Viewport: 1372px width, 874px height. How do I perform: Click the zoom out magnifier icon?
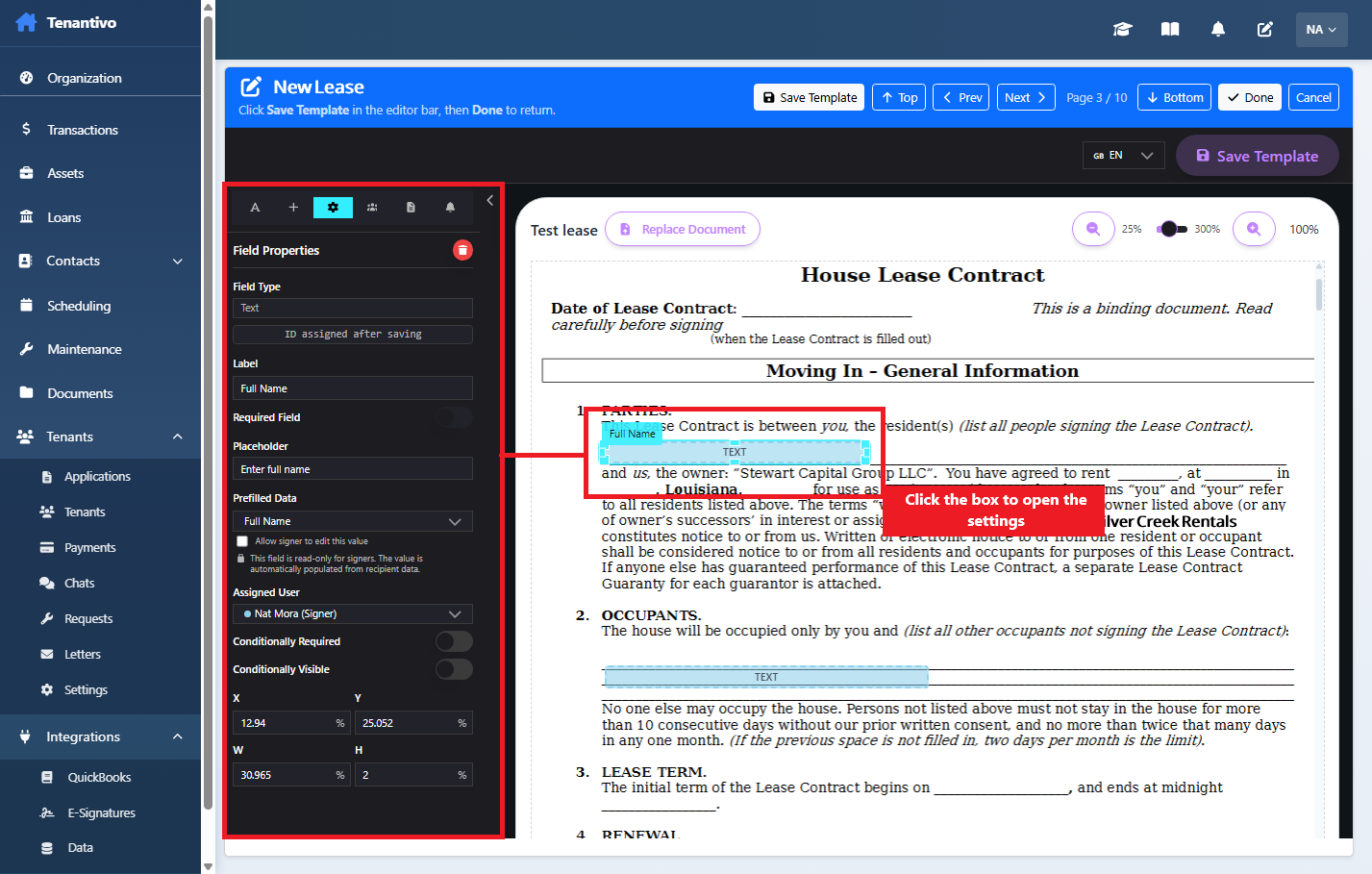1093,229
